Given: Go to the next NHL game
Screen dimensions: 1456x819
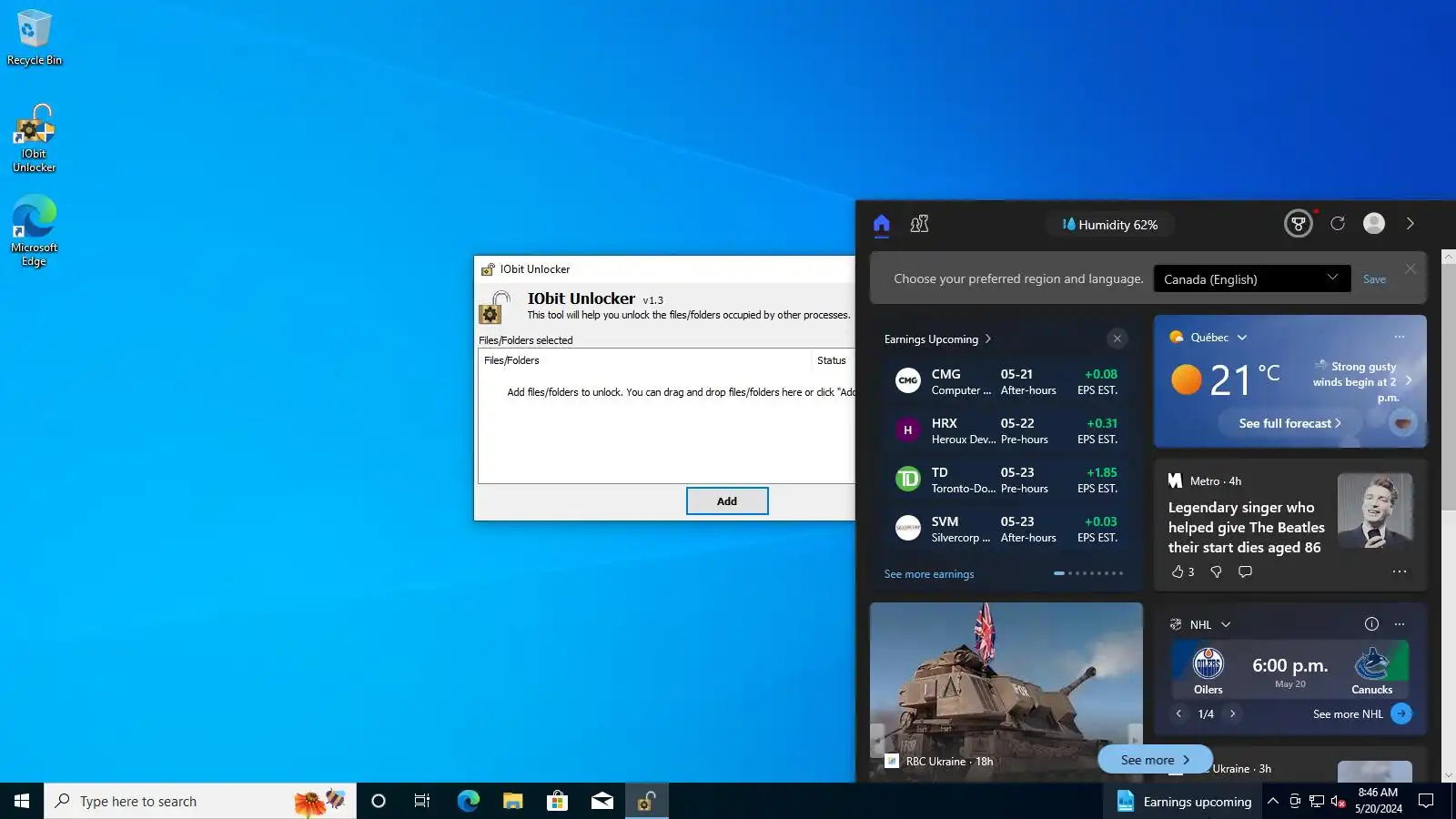Looking at the screenshot, I should click(x=1233, y=713).
